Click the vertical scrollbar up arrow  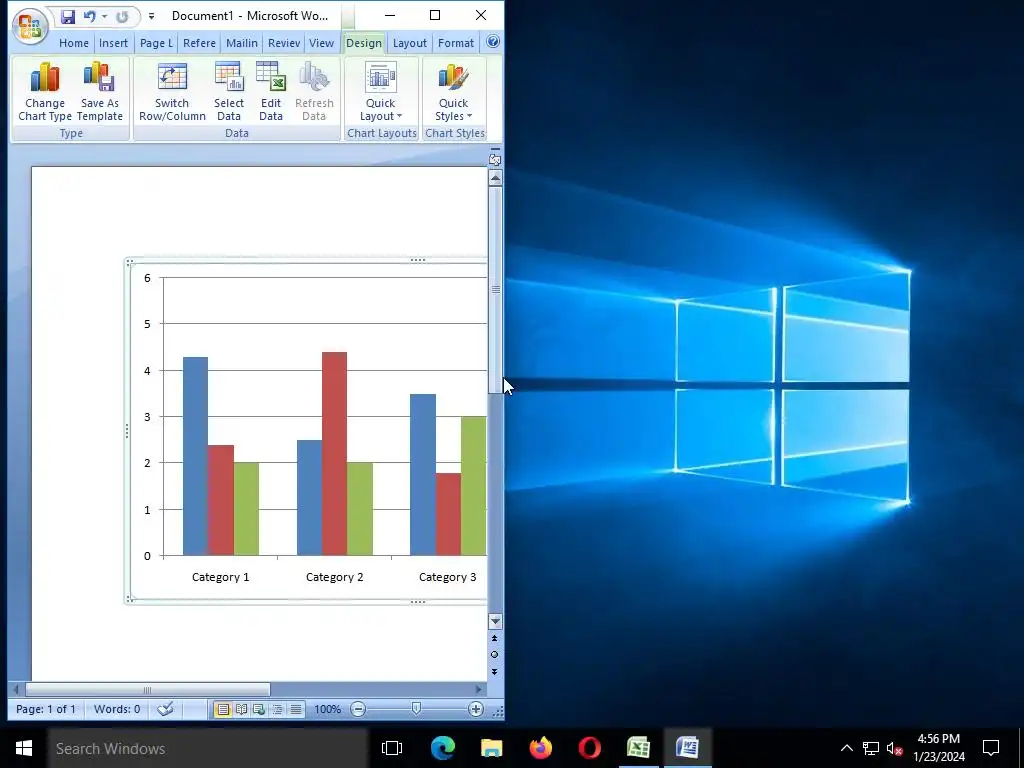(x=495, y=178)
